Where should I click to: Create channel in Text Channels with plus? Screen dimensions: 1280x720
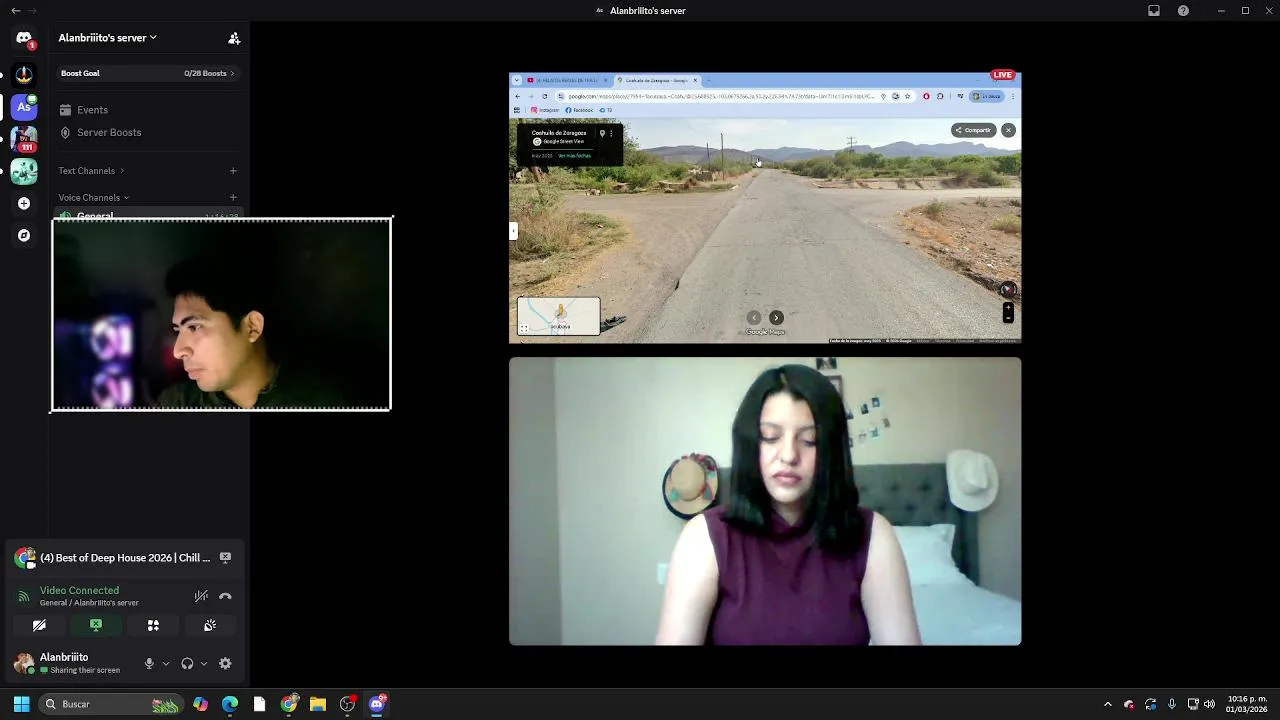tap(233, 171)
